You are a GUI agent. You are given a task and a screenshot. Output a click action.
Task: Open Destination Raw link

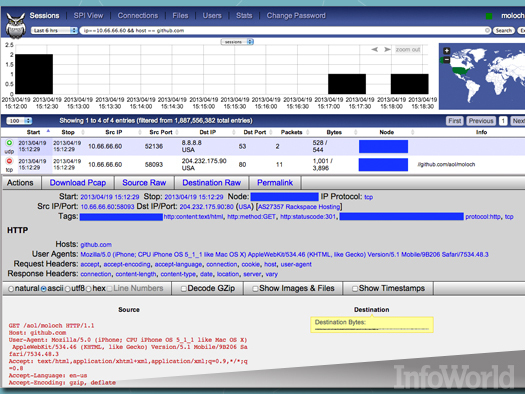coord(212,183)
